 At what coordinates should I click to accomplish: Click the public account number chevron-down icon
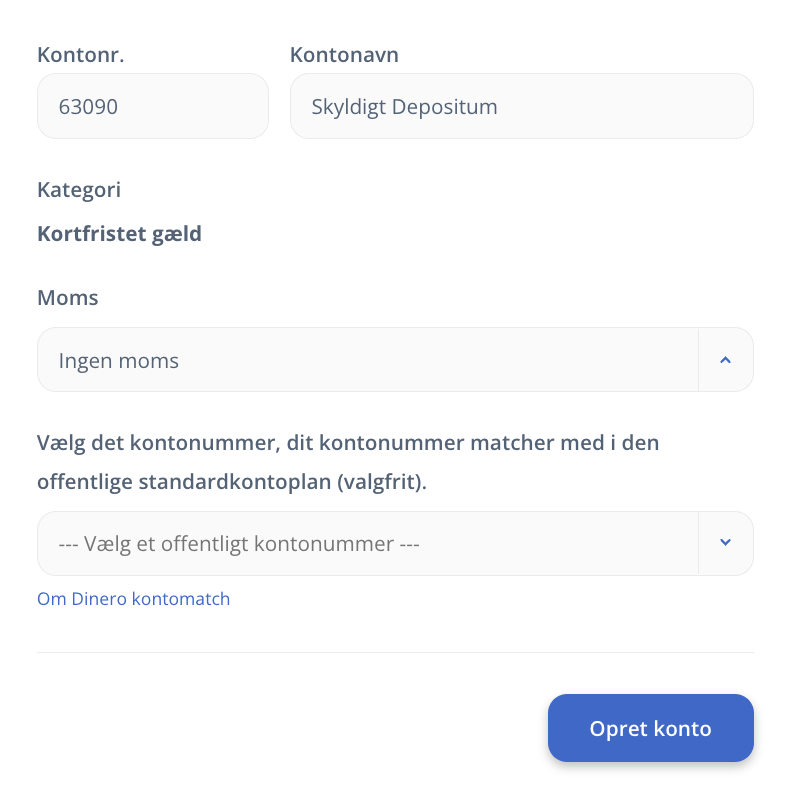coord(725,543)
